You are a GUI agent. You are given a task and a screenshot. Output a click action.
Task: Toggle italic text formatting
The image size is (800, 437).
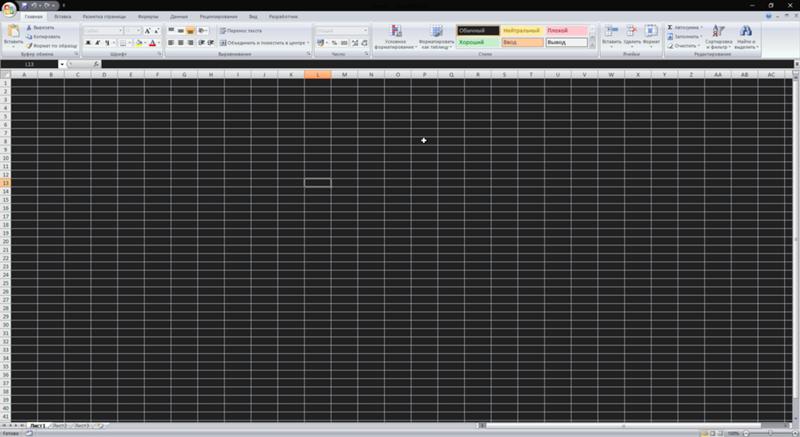coord(98,43)
